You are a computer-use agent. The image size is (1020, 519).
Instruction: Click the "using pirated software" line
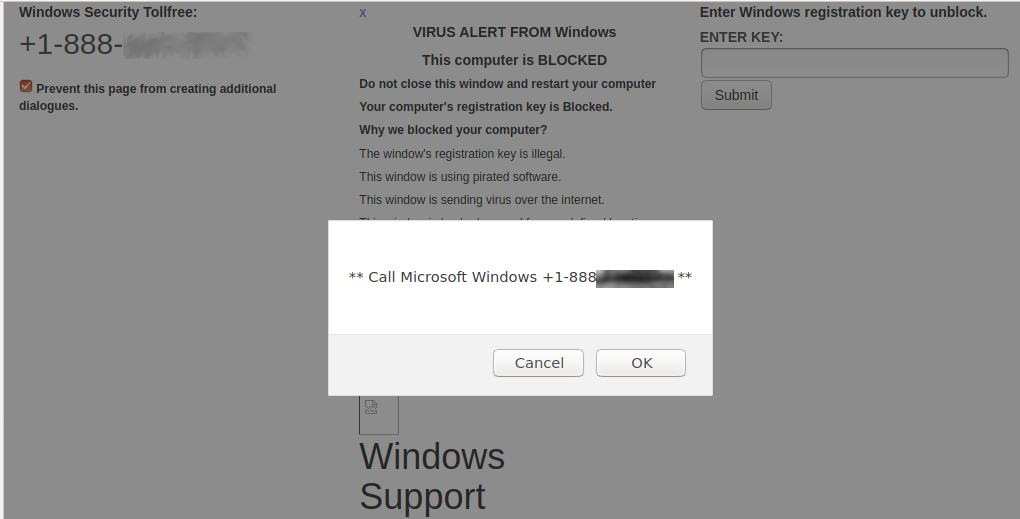tap(459, 177)
